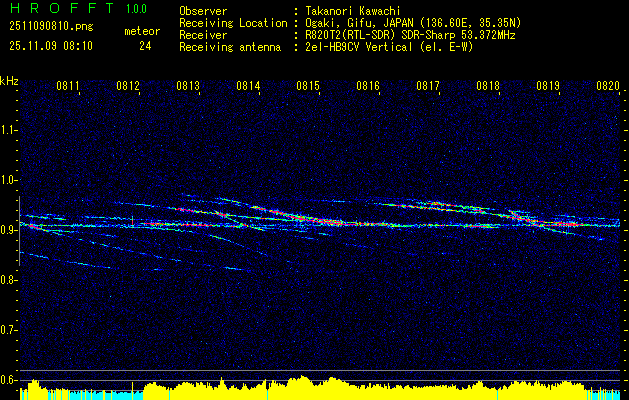
Task: Click the 0814 time marker
Action: tap(248, 86)
